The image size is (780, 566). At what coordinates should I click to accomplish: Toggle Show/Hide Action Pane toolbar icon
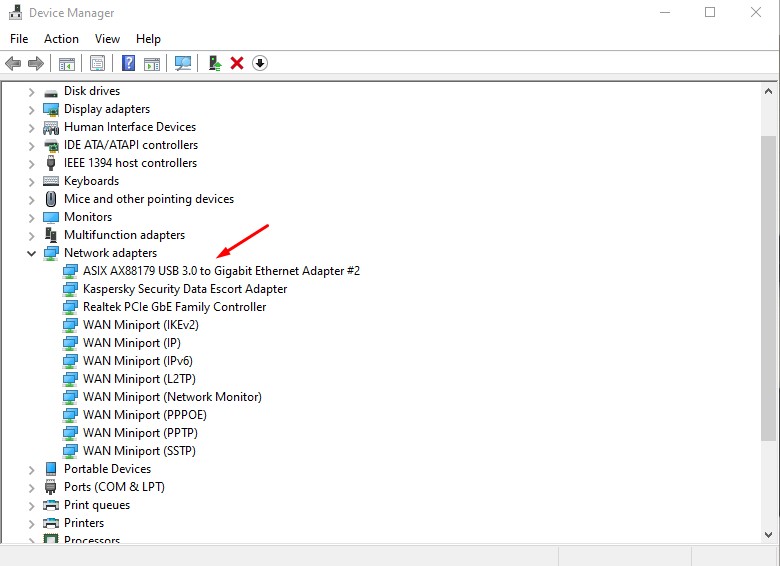tap(152, 63)
